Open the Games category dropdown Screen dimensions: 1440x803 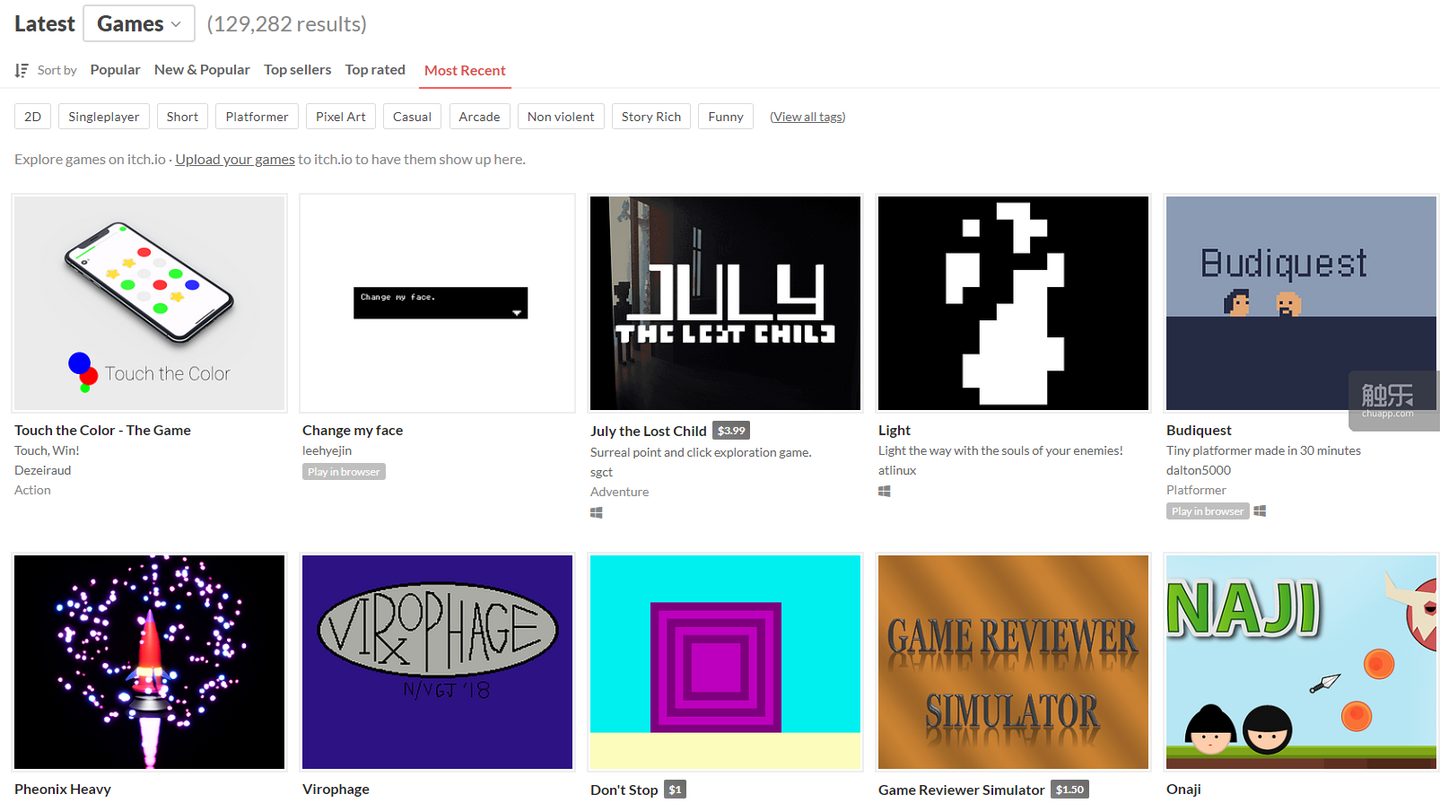coord(138,23)
